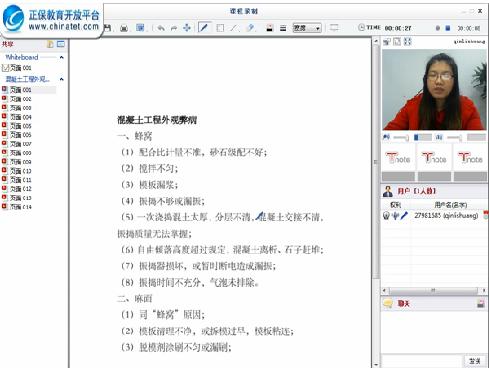Collapse the Whiteboard section
This screenshot has width=489, height=368.
62,57
